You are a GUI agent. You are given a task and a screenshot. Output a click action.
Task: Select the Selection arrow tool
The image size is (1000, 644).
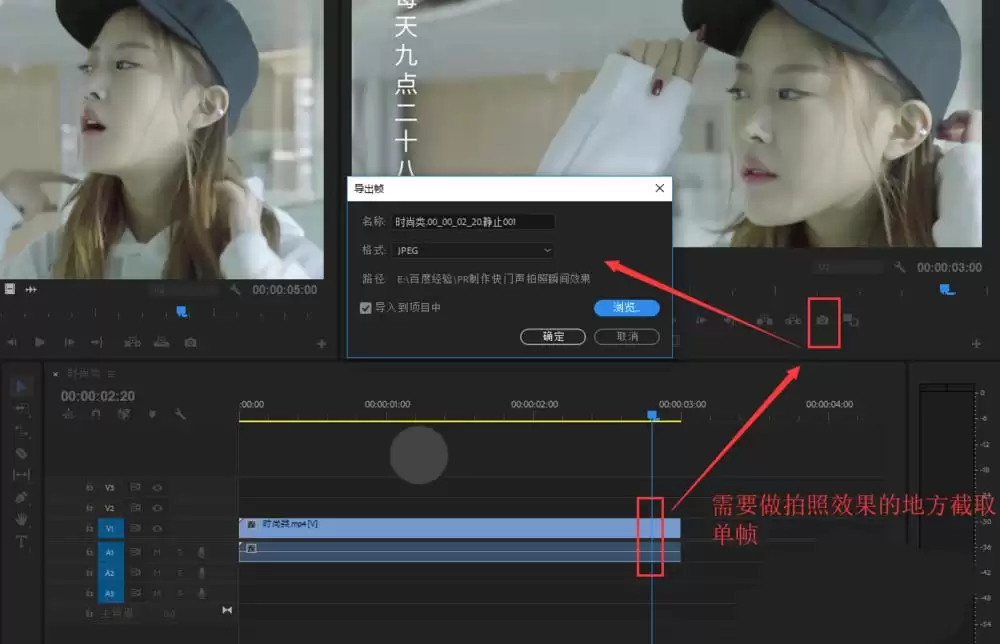coord(21,386)
